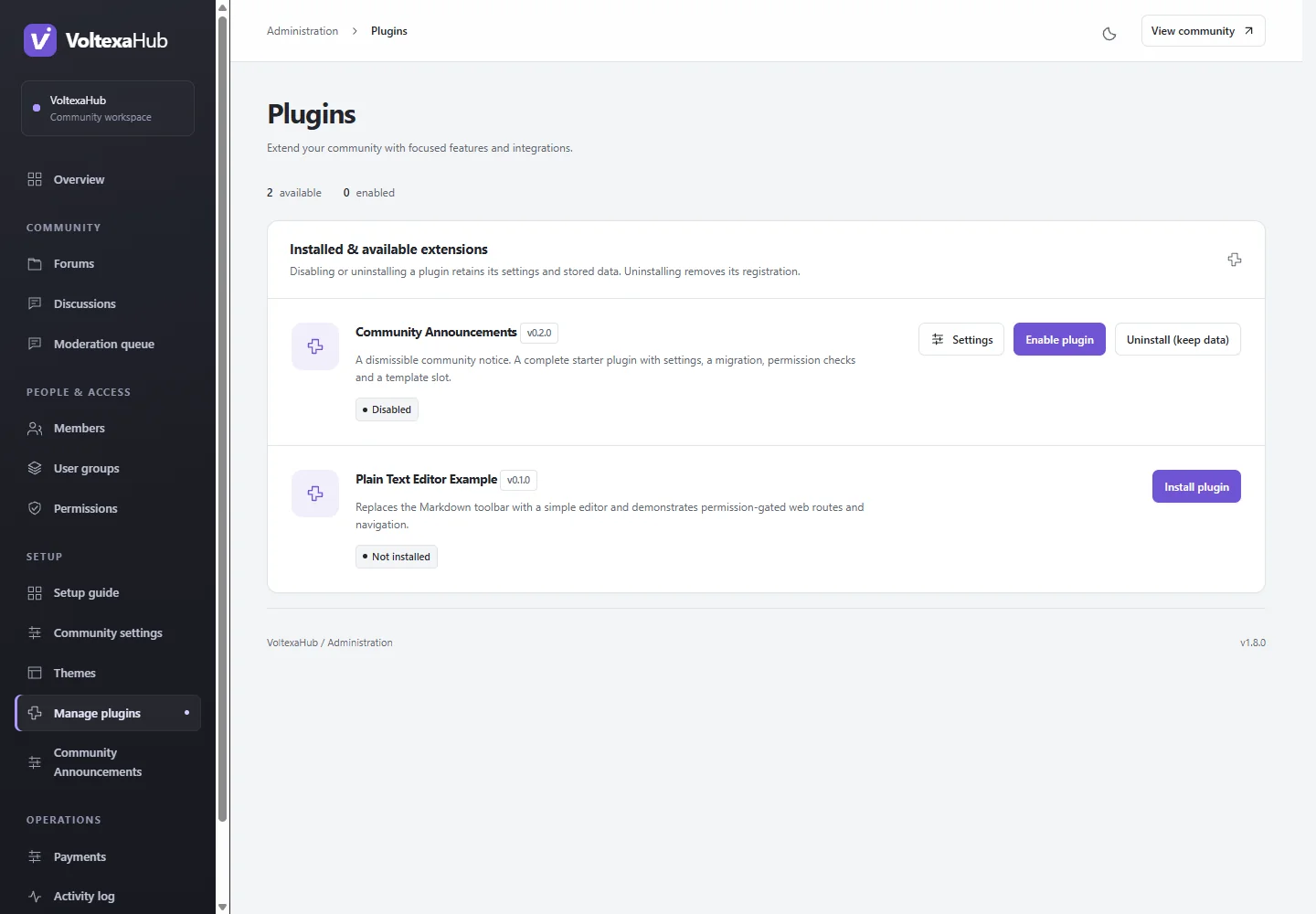This screenshot has height=914, width=1316.
Task: Open Moderation queue page
Action: click(x=108, y=344)
